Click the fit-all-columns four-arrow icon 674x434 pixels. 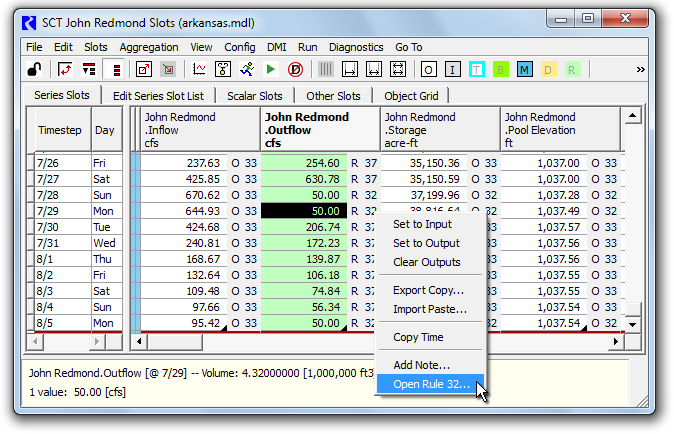coord(398,69)
